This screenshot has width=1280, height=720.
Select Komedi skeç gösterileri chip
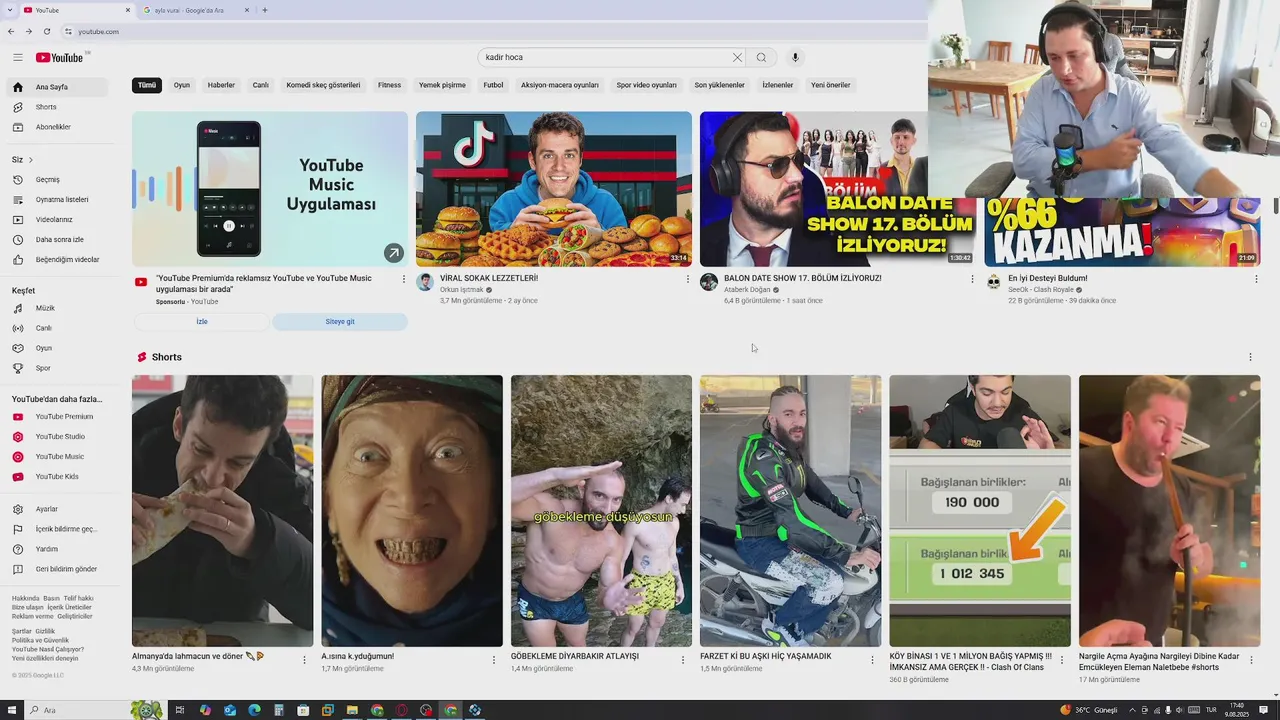tap(323, 85)
